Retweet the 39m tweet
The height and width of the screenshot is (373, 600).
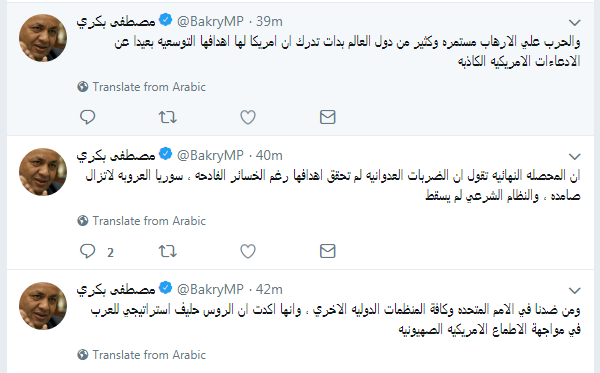point(168,117)
